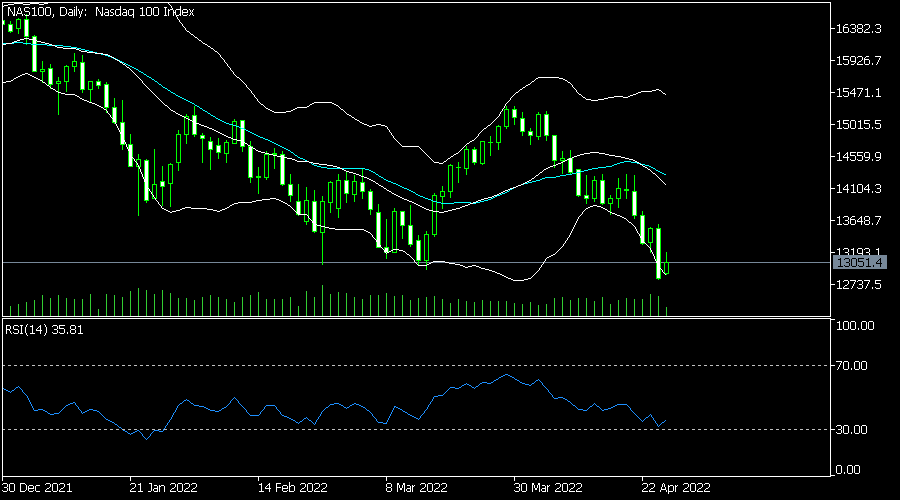
Task: Select the 8 Mar 2022 date marker
Action: 416,488
